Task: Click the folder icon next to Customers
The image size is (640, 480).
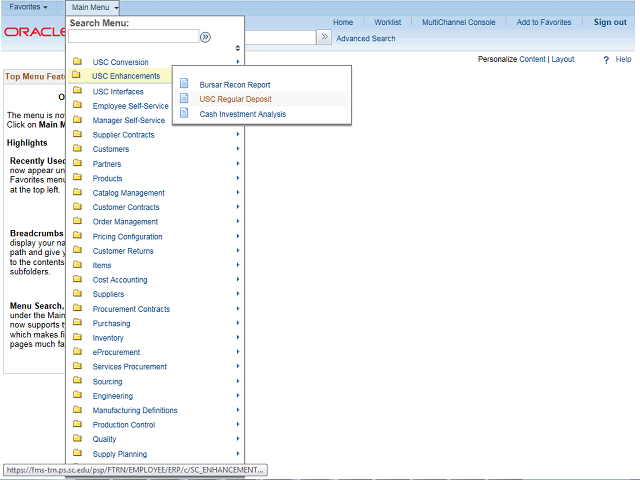Action: (x=78, y=148)
